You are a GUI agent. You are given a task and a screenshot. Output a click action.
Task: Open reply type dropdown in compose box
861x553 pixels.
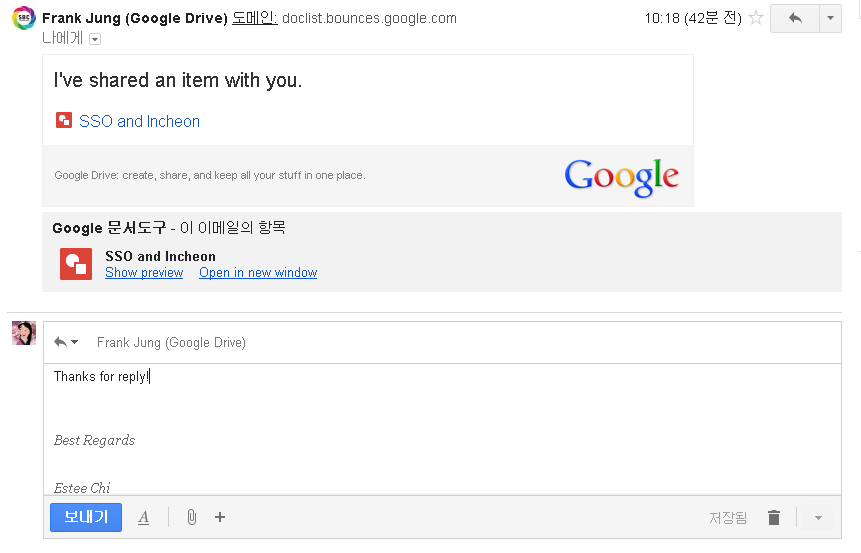66,342
